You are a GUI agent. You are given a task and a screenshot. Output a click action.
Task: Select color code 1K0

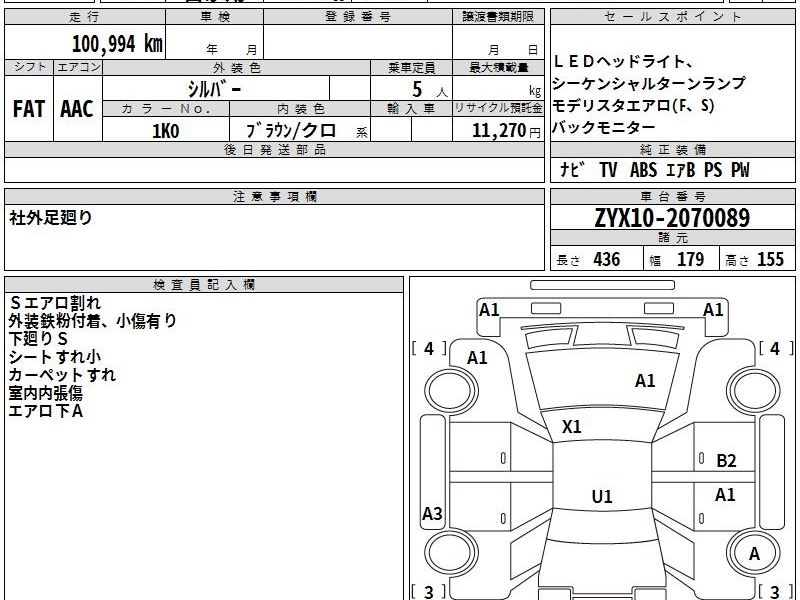click(x=166, y=131)
